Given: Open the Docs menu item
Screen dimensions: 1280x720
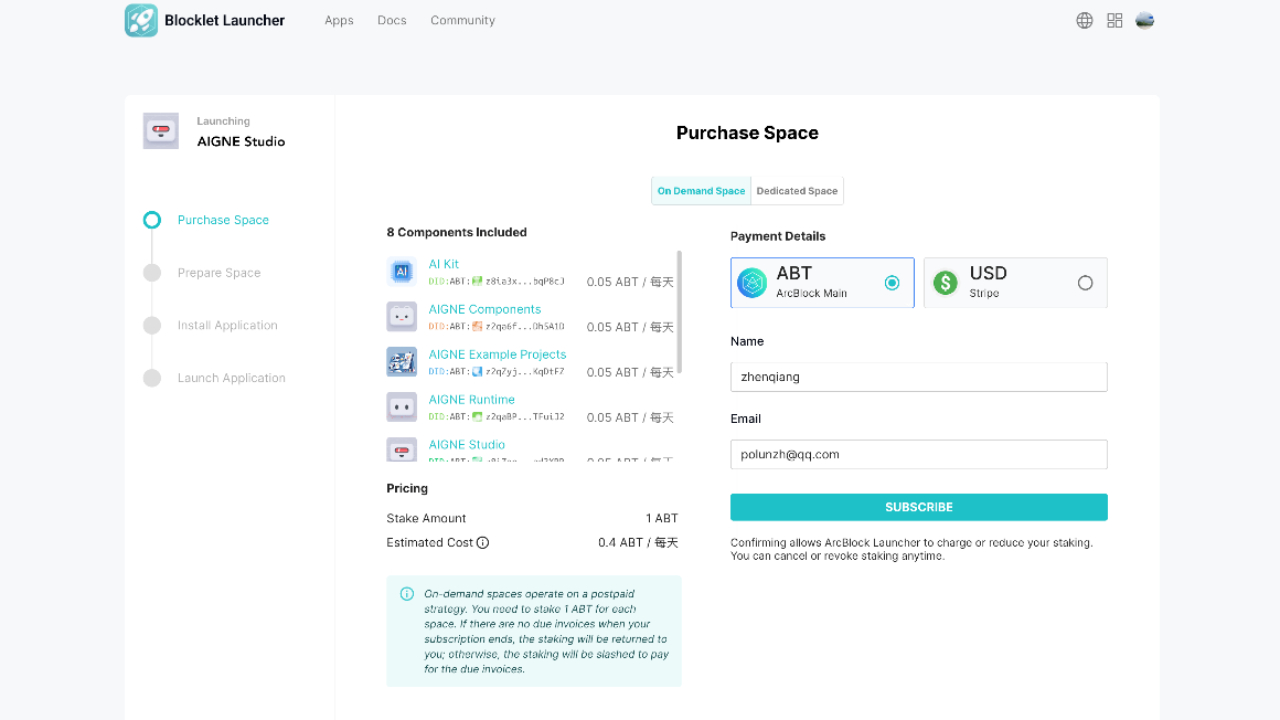Looking at the screenshot, I should click(x=391, y=20).
